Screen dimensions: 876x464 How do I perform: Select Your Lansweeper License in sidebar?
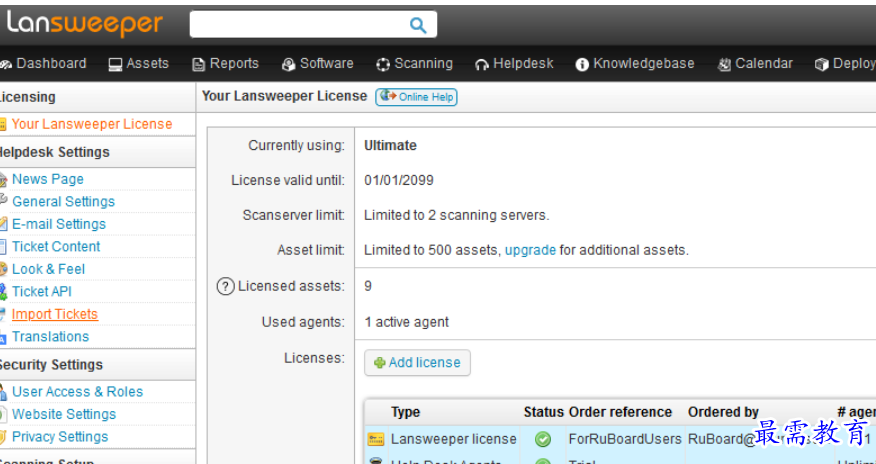coord(92,124)
